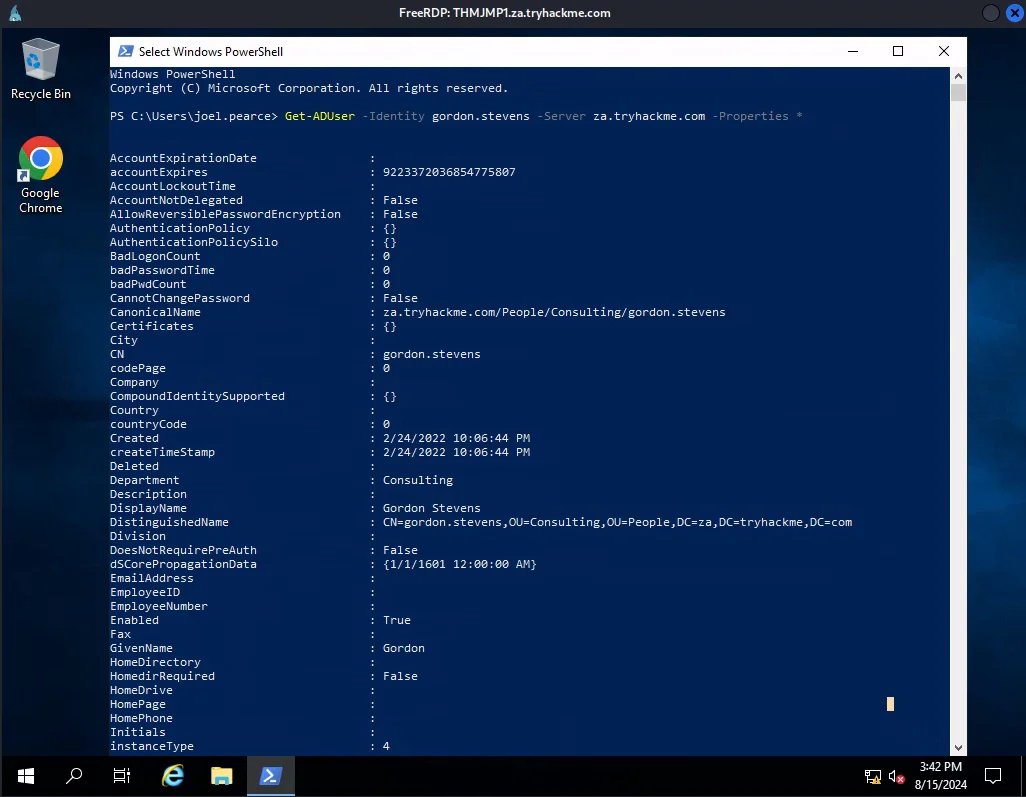
Task: Click the Department value Consulting
Action: pos(417,480)
